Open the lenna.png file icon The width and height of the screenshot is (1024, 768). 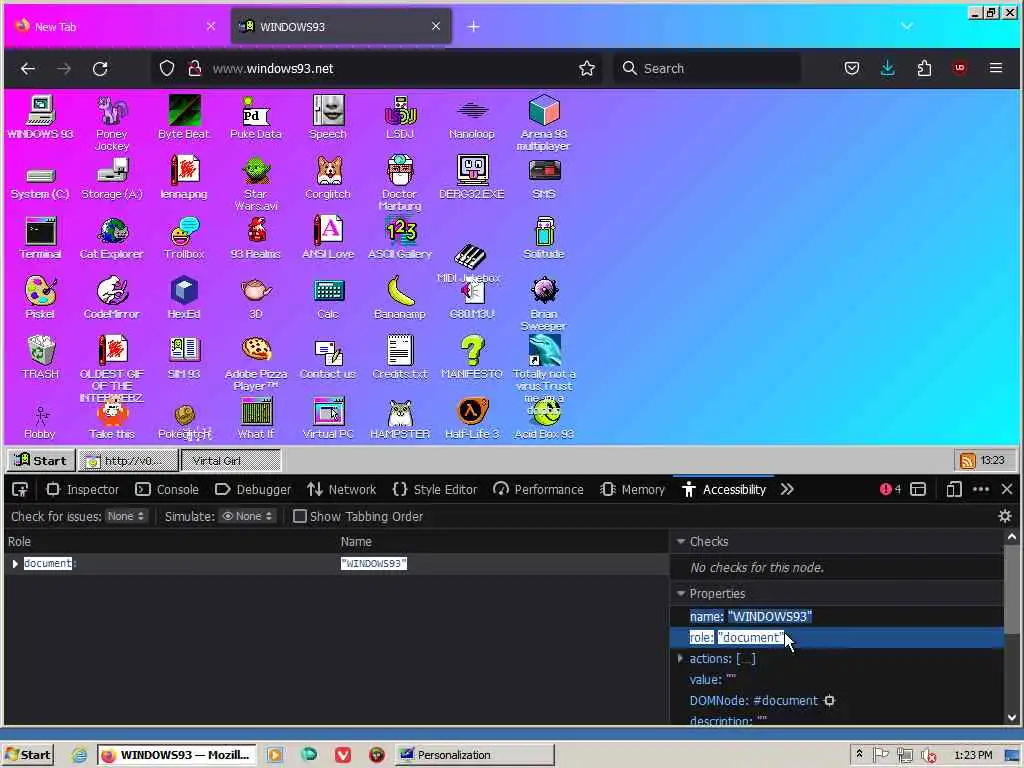coord(184,177)
